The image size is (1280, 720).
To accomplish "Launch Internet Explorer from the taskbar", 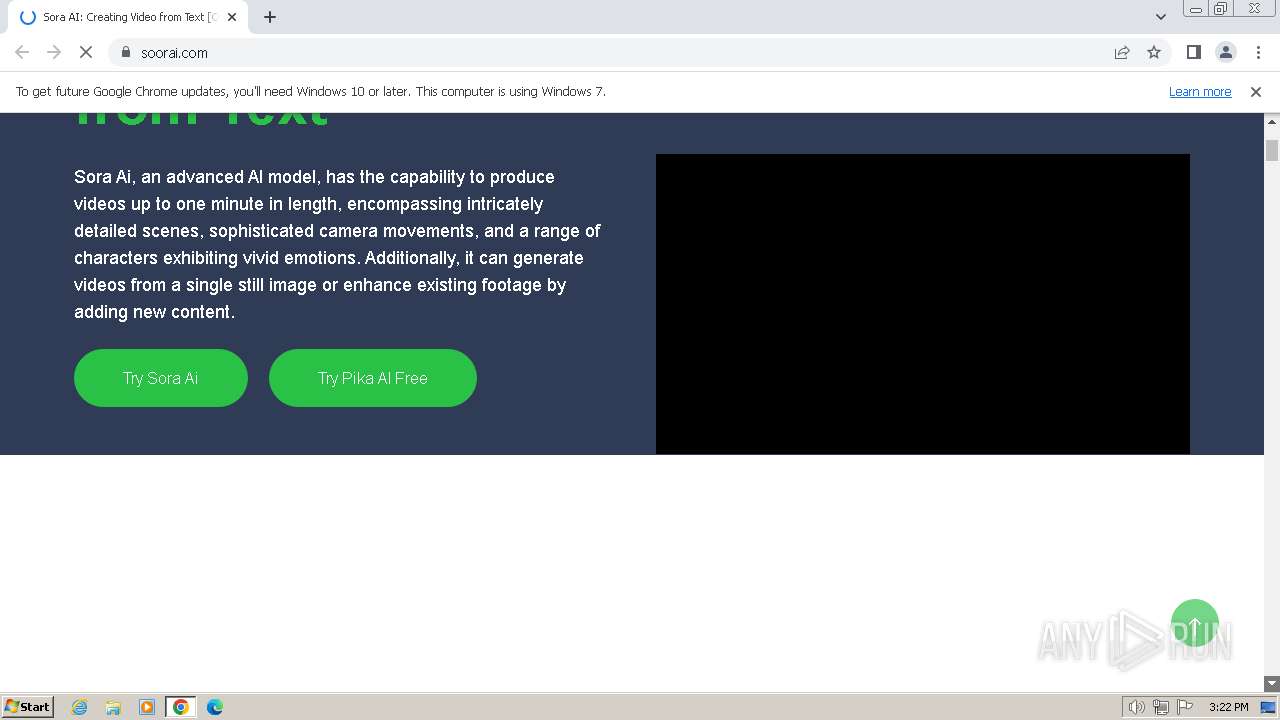I will pyautogui.click(x=80, y=707).
